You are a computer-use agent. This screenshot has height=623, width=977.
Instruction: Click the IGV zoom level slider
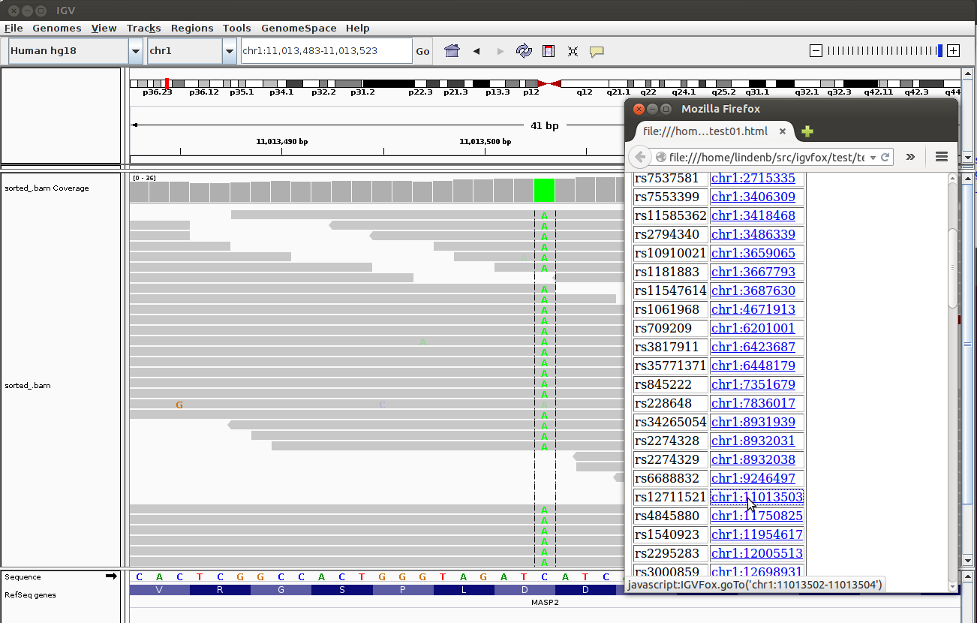coord(885,50)
